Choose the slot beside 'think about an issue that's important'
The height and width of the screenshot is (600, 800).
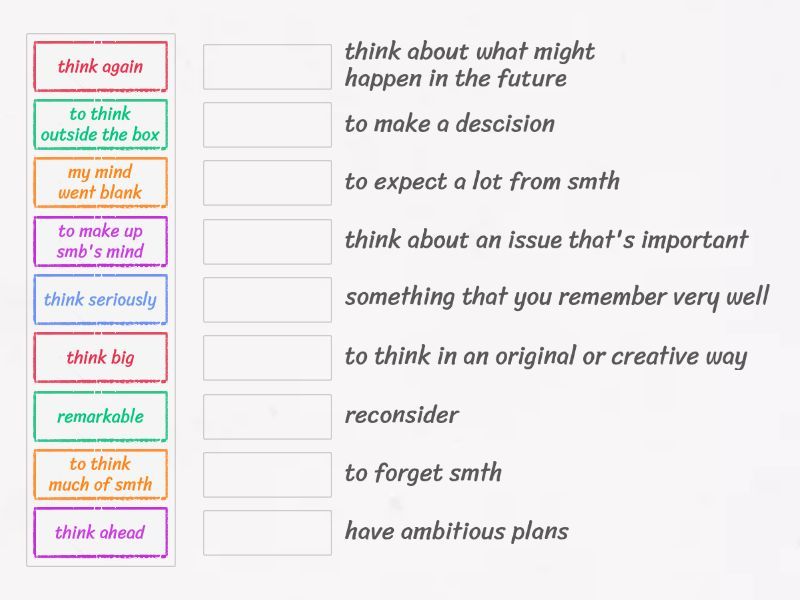267,241
